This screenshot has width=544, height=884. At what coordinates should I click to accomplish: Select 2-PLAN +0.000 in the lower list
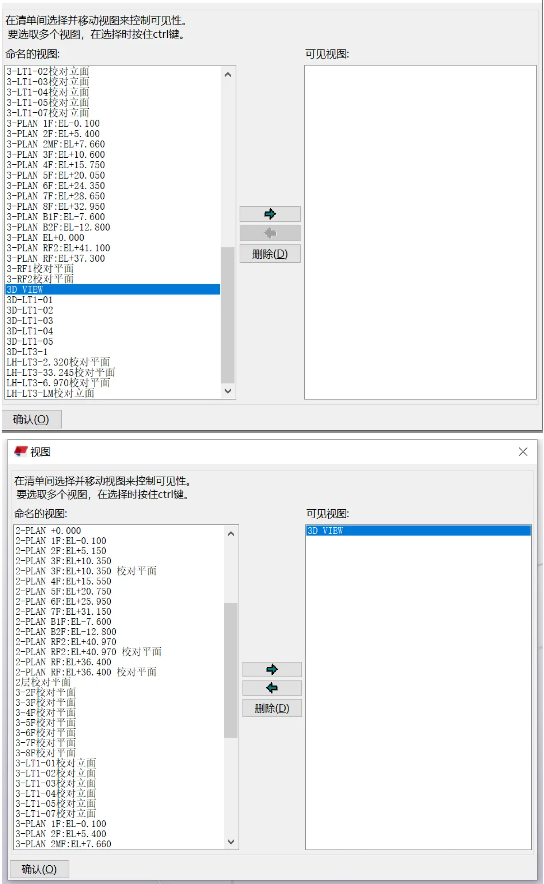(x=48, y=531)
